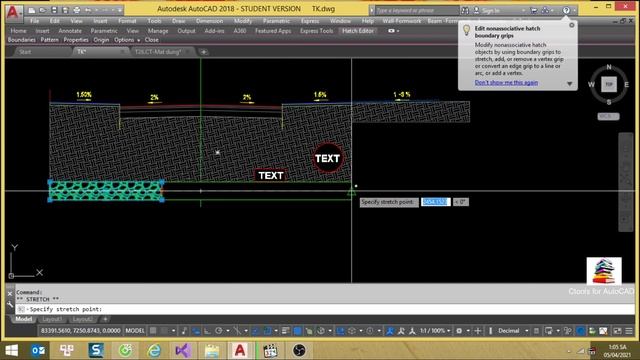The height and width of the screenshot is (360, 640).
Task: Click the keyword search input field
Action: 417,10
